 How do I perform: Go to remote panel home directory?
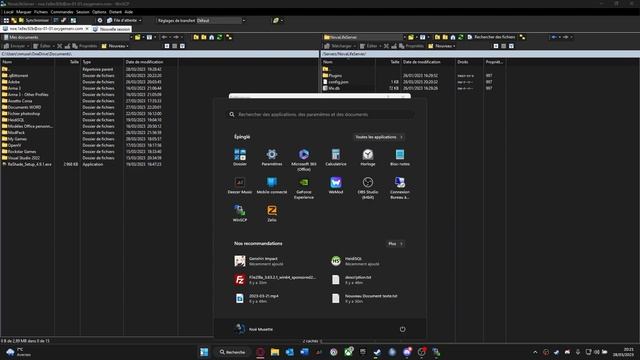(453, 37)
